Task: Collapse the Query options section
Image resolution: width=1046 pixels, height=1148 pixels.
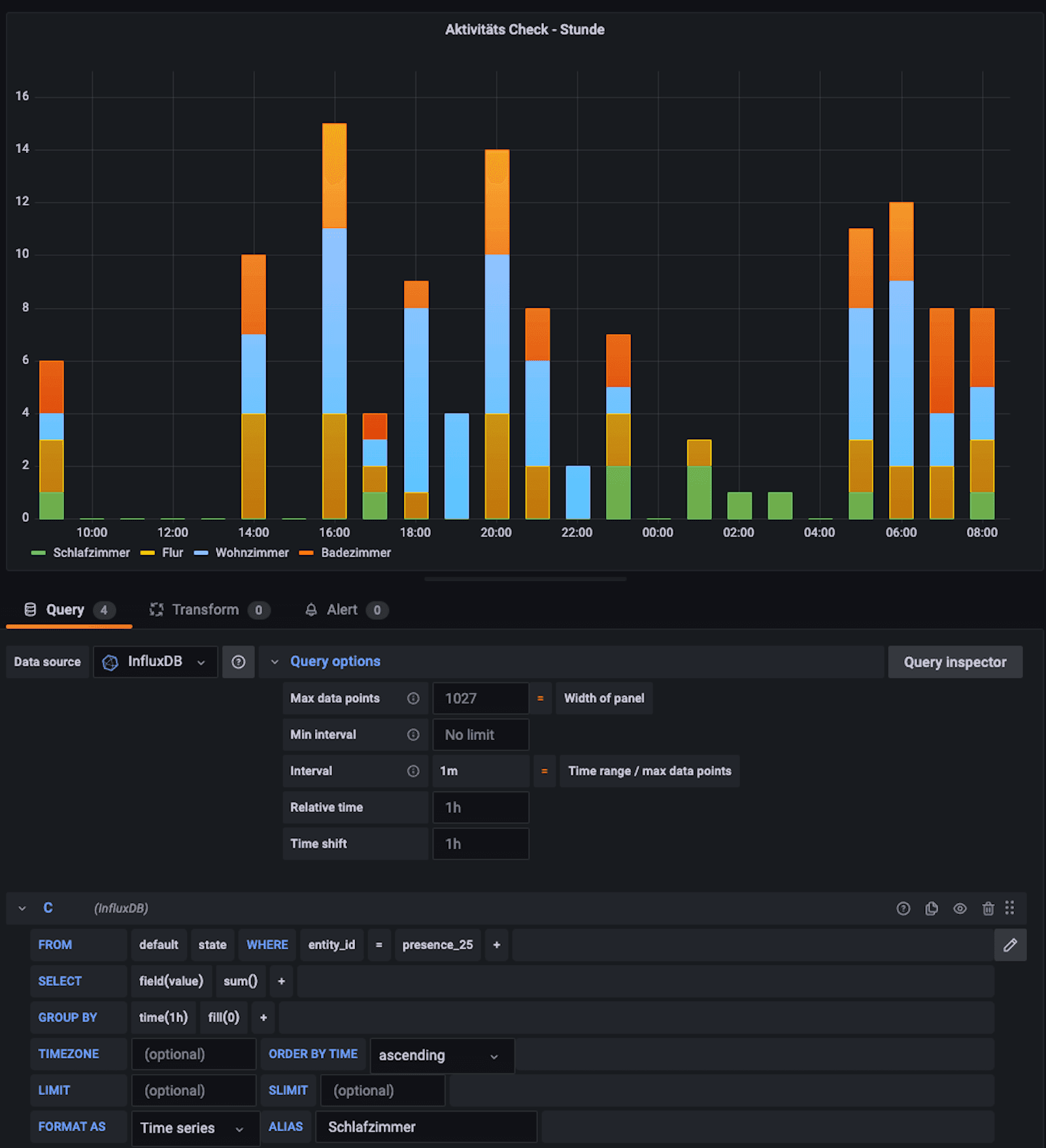Action: [275, 662]
